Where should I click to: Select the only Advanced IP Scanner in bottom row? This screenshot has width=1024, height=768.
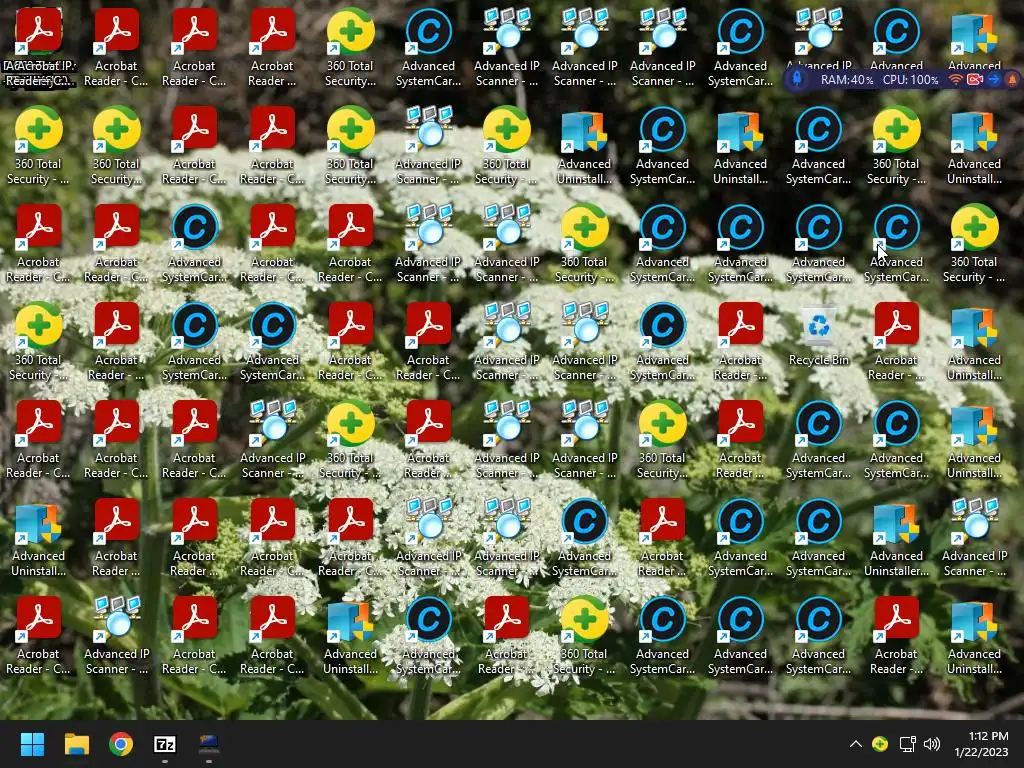point(116,634)
